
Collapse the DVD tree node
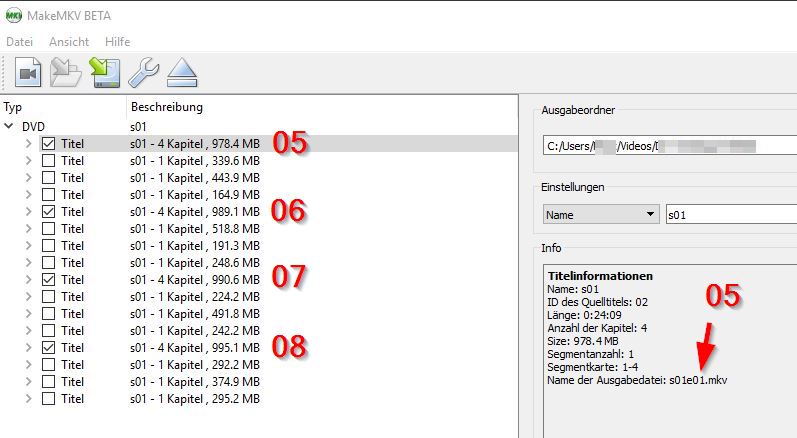[x=10, y=127]
